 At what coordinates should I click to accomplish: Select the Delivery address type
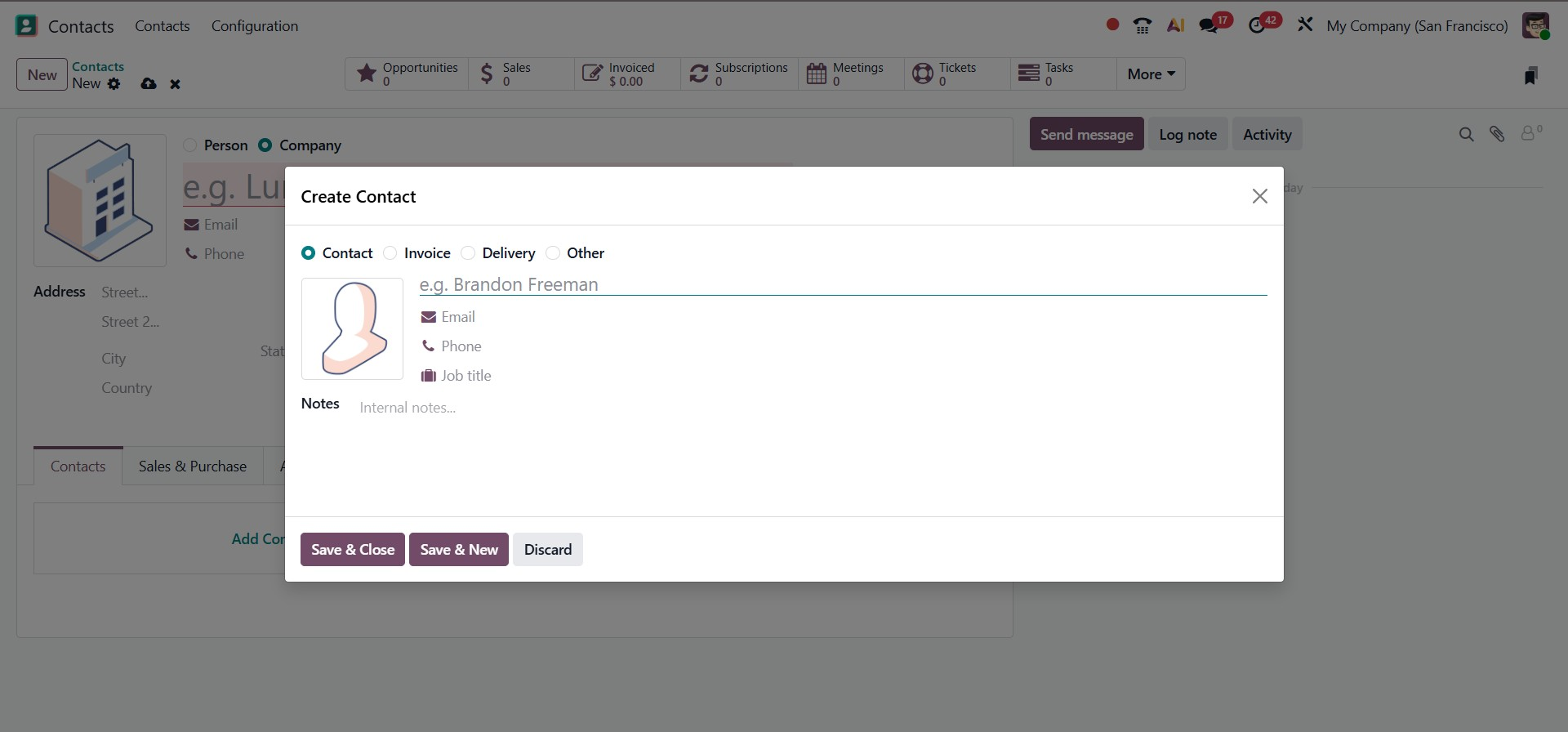tap(468, 253)
